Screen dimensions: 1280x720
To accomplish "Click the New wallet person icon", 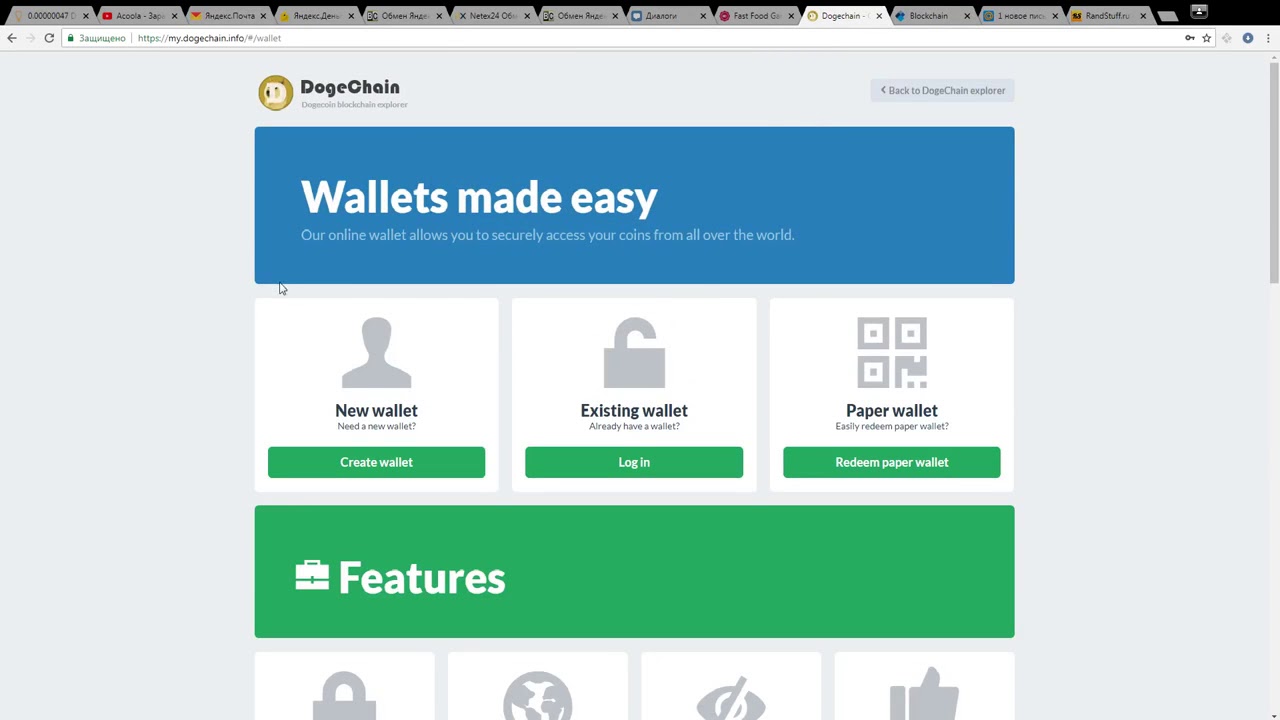I will click(x=376, y=353).
